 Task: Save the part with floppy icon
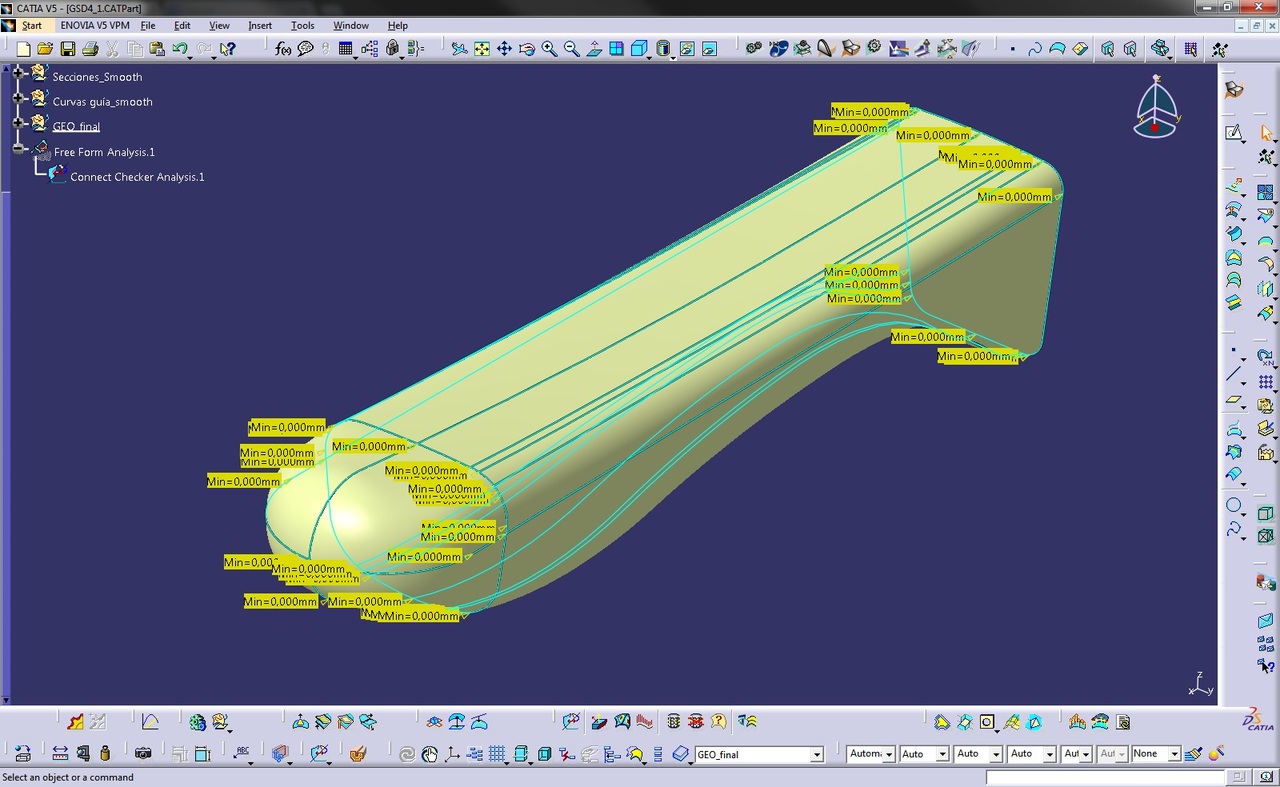coord(67,48)
